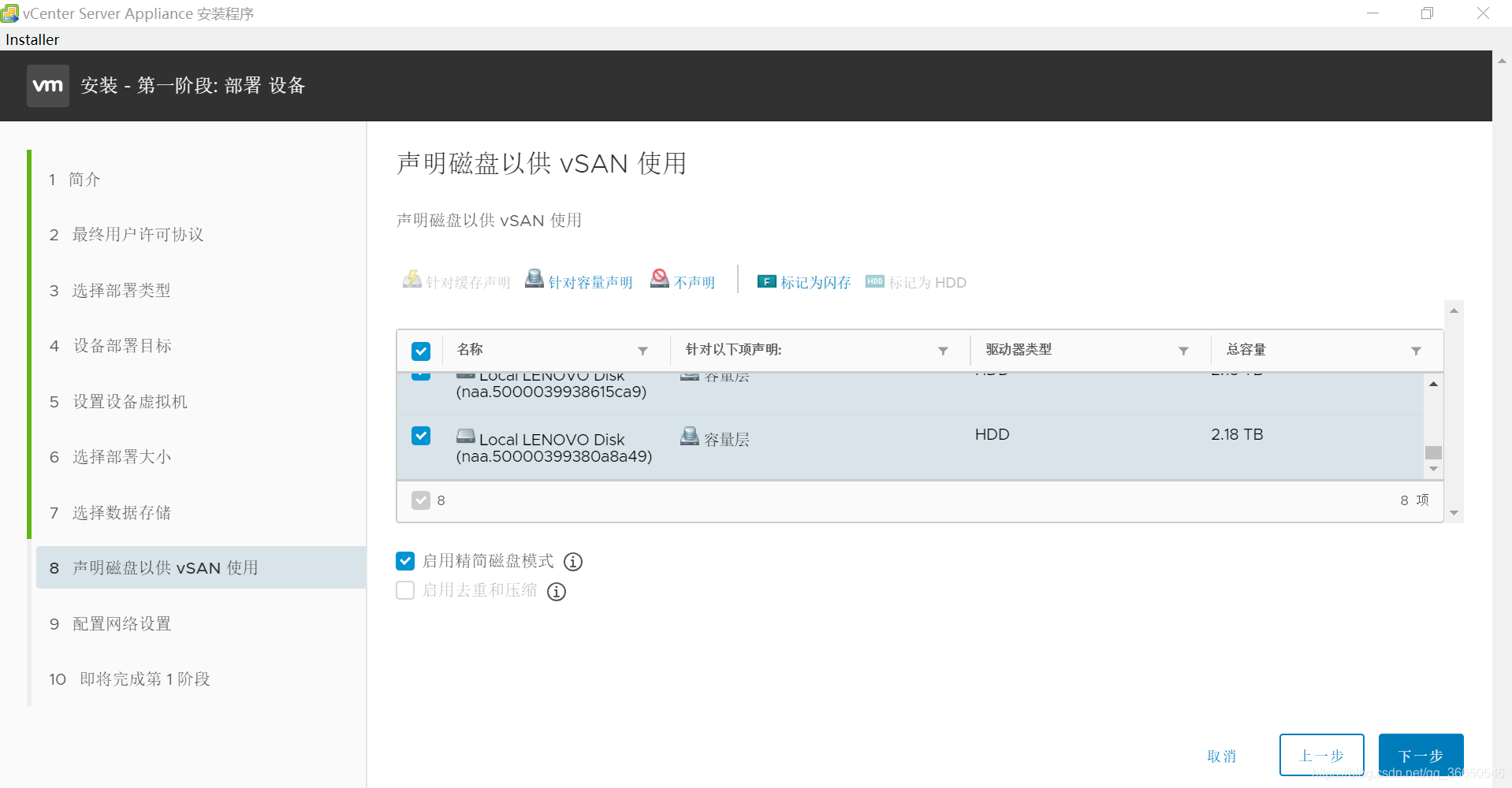The width and height of the screenshot is (1512, 788).
Task: Click the outer panel scroll up arrow
Action: [x=1454, y=310]
